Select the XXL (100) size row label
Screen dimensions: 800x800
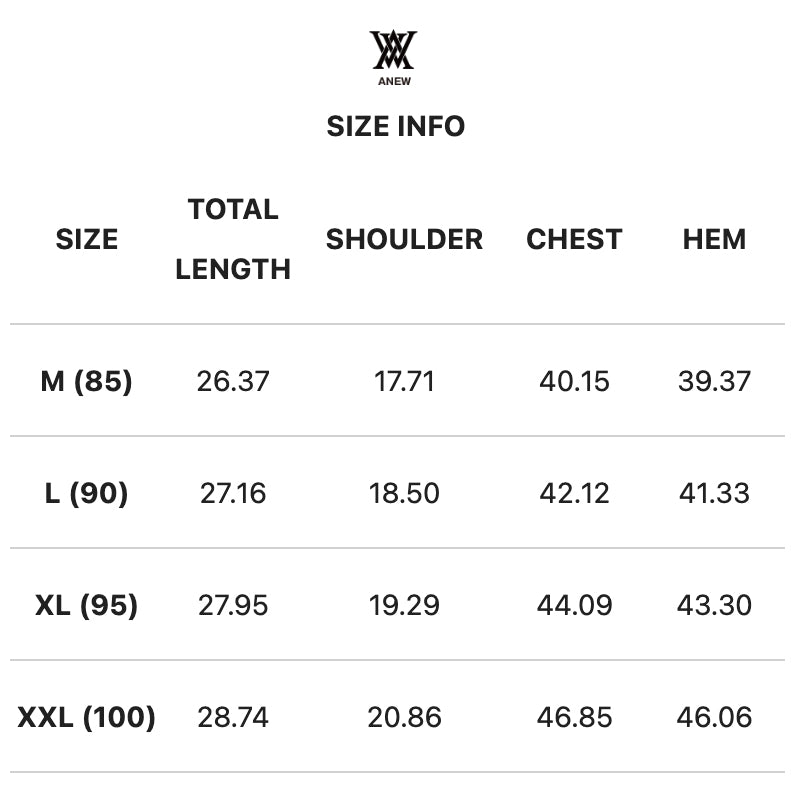tap(87, 717)
